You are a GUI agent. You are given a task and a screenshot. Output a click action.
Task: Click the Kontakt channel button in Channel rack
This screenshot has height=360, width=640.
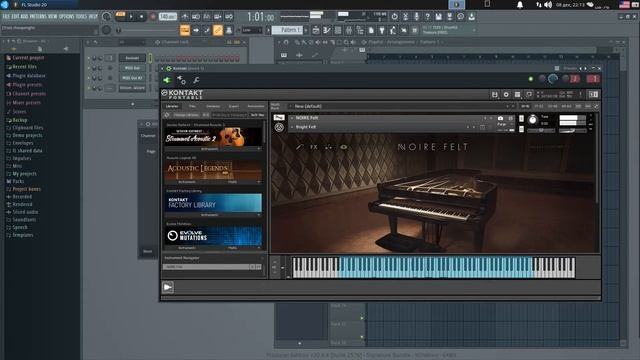[132, 58]
